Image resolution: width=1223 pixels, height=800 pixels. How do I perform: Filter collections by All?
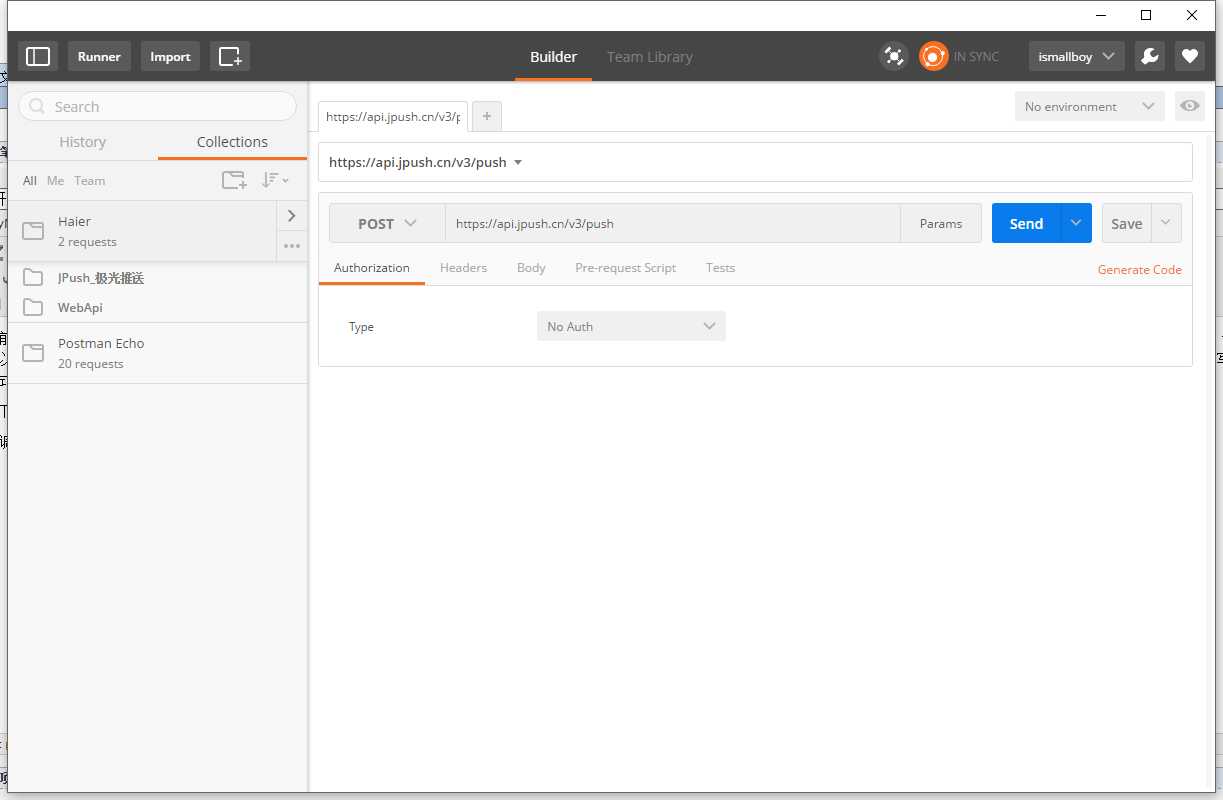coord(30,181)
